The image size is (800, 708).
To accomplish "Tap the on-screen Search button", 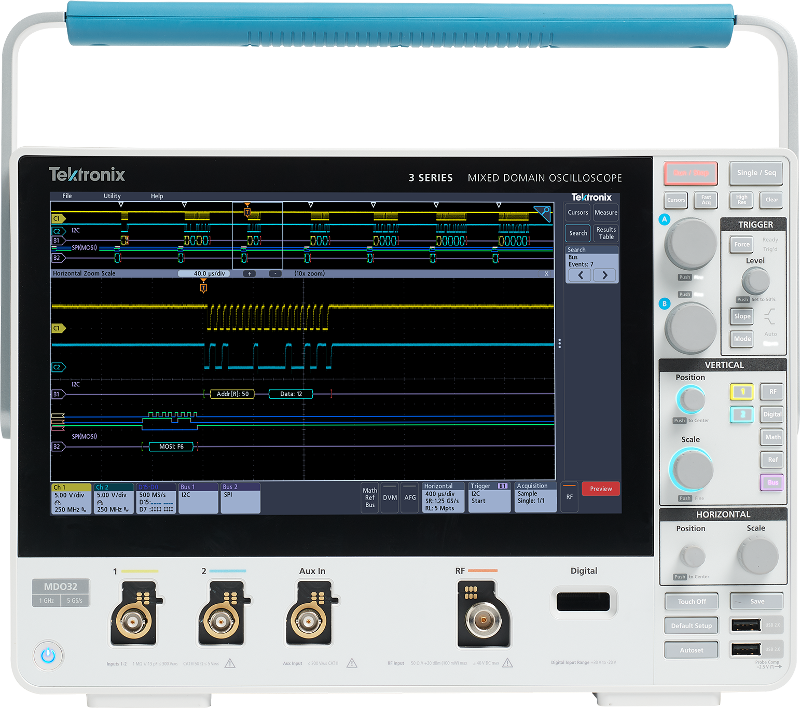I will coord(578,233).
